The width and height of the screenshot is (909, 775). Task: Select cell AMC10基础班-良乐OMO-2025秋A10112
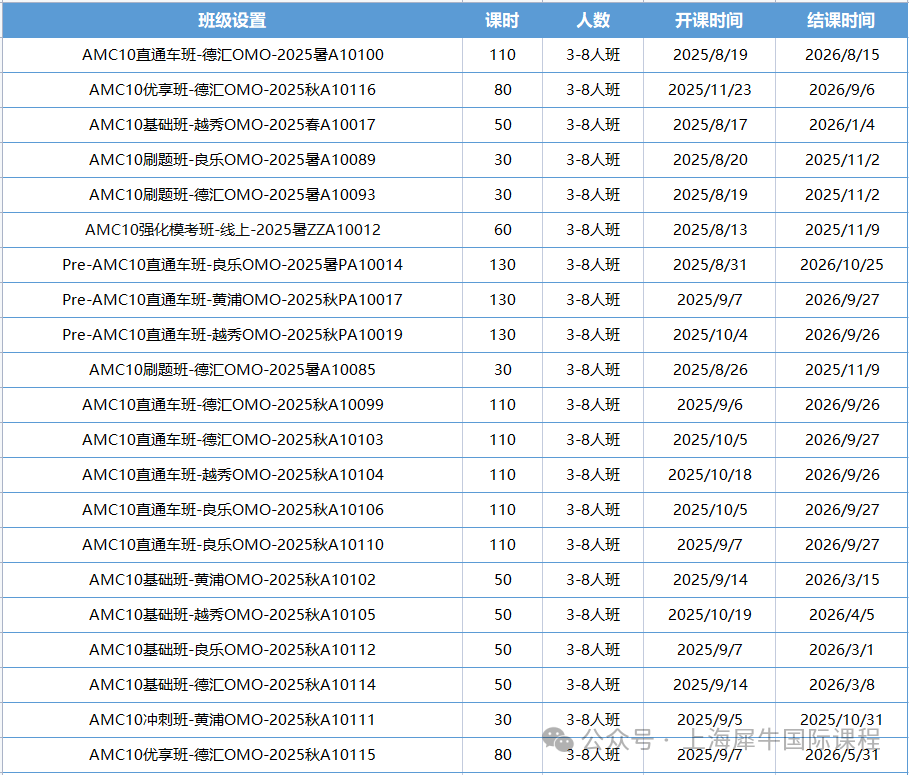click(x=232, y=649)
